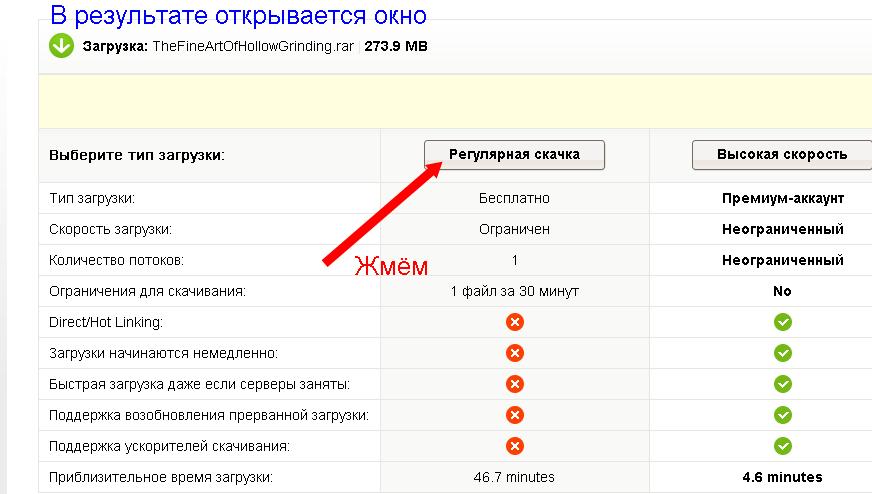Click the 4.6 minutes estimate
Screen dimensions: 872x494
pos(782,477)
